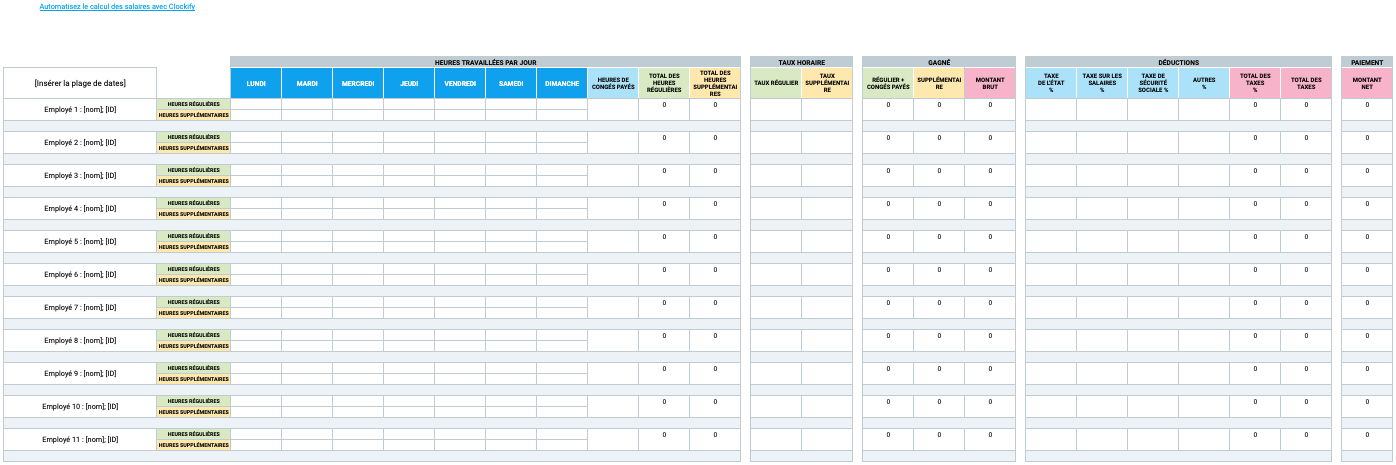Select the 'AUTRES %' column header
Screen dimensions: 1396x465
tap(1204, 83)
